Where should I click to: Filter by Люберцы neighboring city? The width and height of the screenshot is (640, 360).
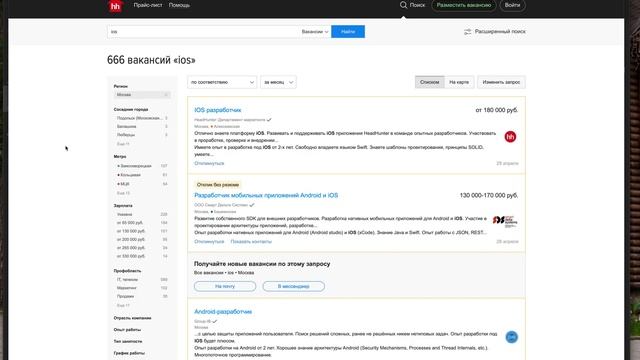tap(126, 135)
